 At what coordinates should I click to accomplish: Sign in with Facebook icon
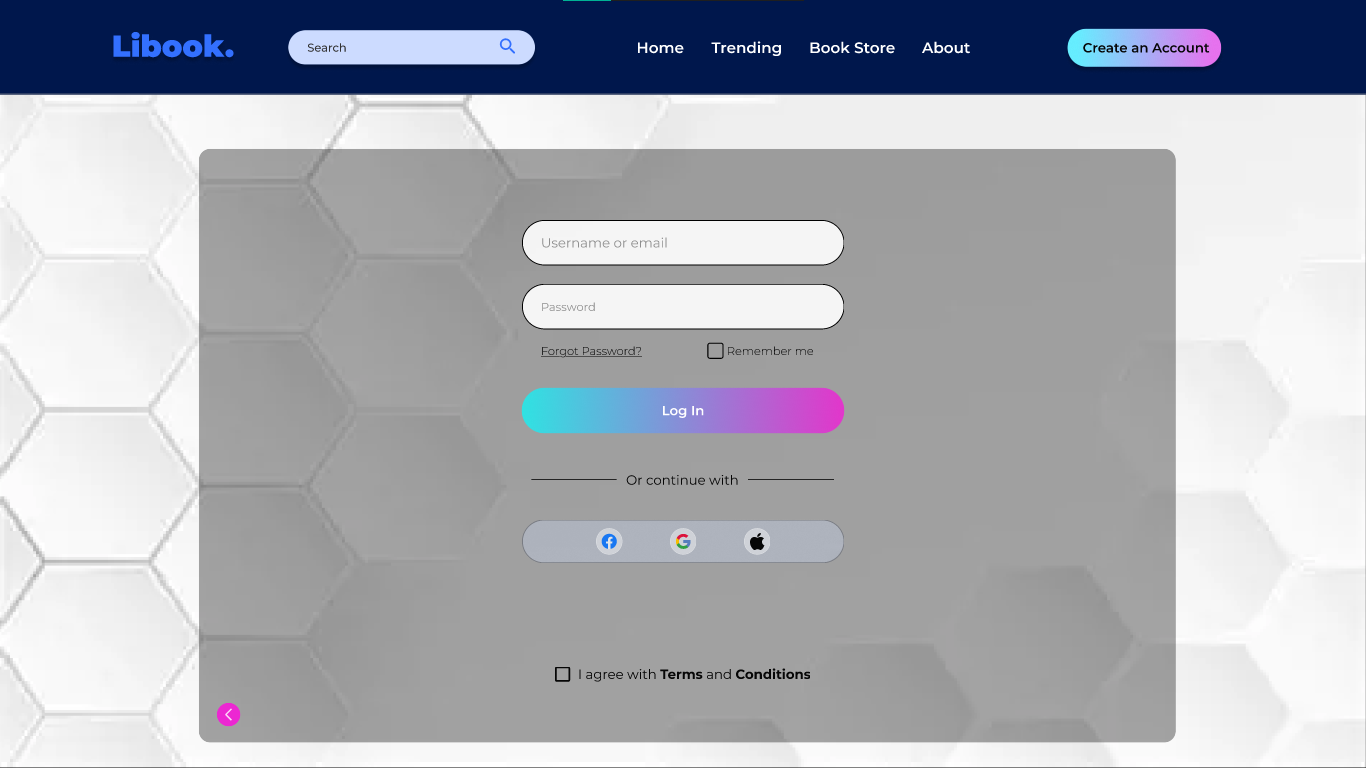pos(609,542)
